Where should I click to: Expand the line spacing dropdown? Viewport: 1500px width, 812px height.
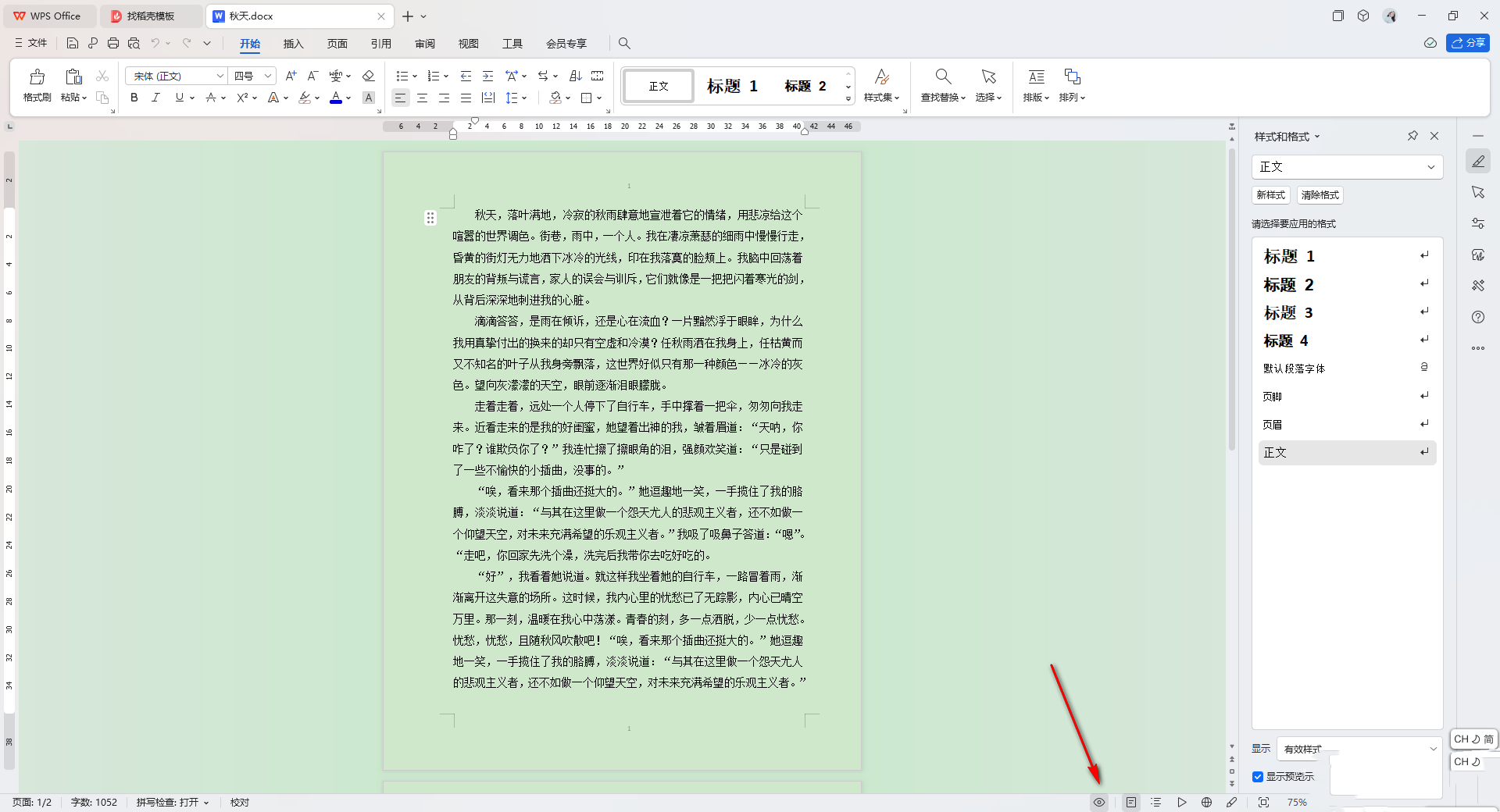click(x=524, y=98)
